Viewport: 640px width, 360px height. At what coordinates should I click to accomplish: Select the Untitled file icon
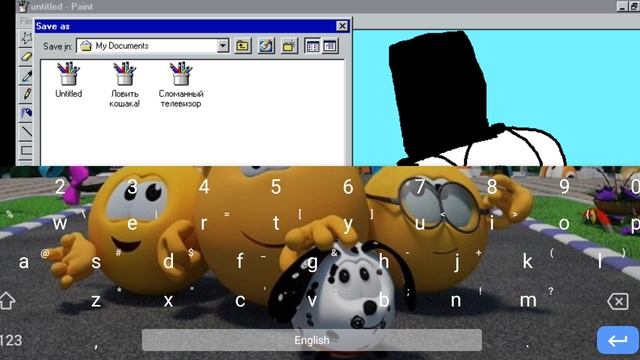click(x=69, y=80)
